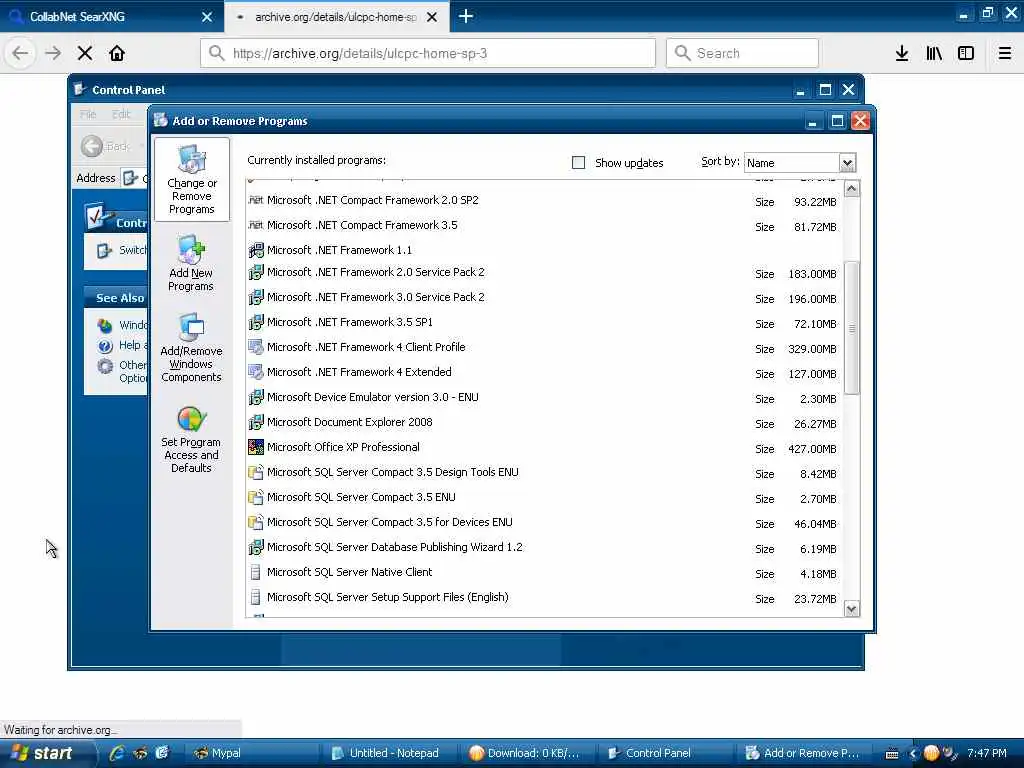
Task: Click icon of SQL Server Database Publishing Wizard
Action: click(x=256, y=547)
